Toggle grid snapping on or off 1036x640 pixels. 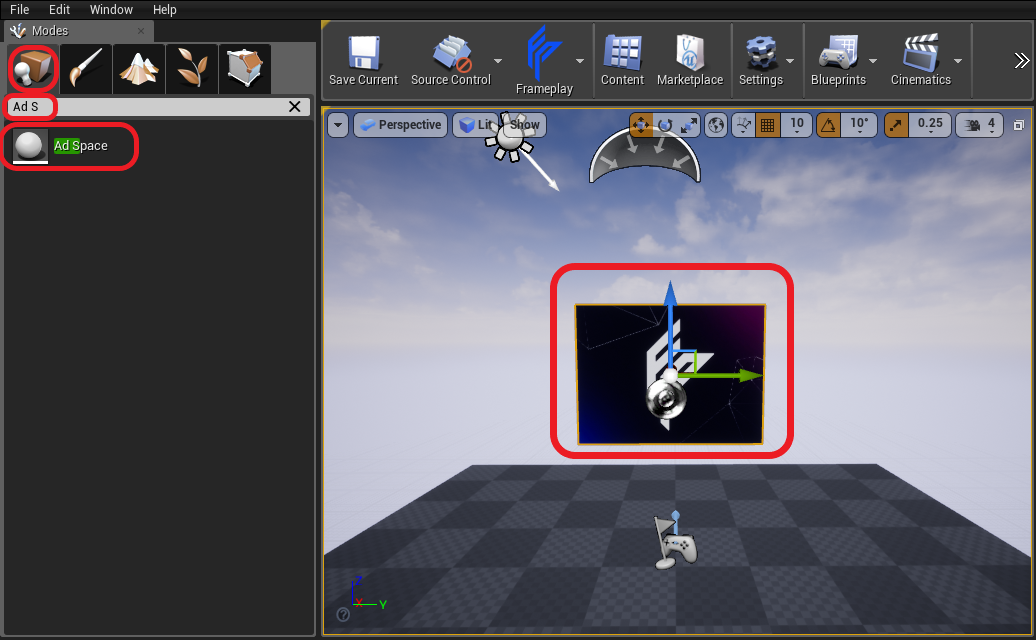[x=768, y=125]
